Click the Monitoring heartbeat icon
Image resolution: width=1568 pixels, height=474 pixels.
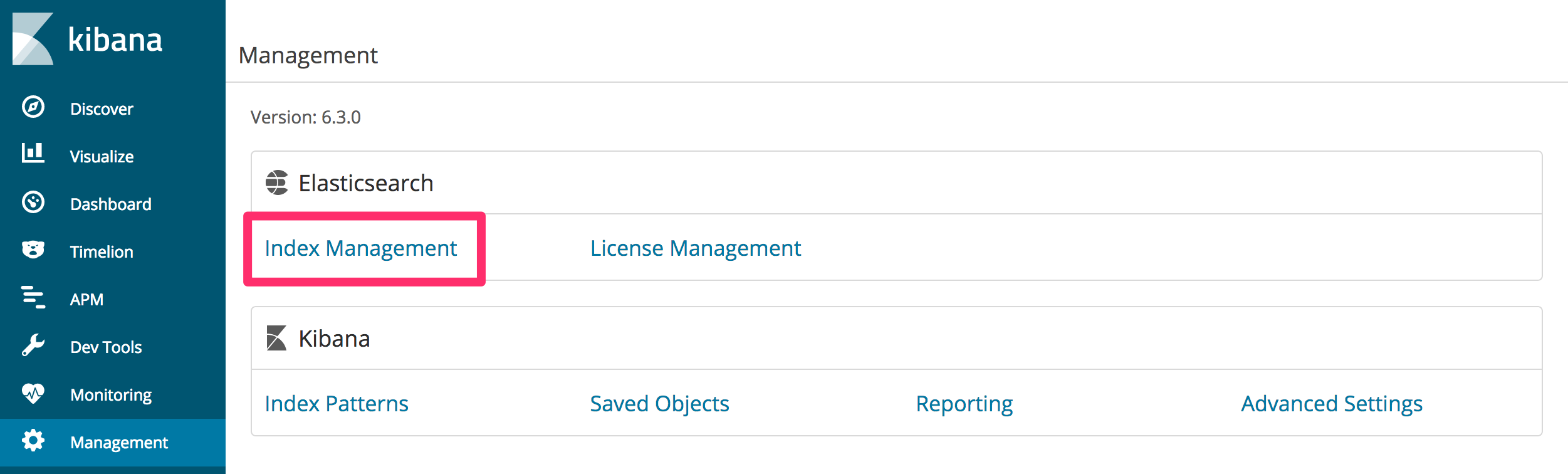tap(33, 393)
